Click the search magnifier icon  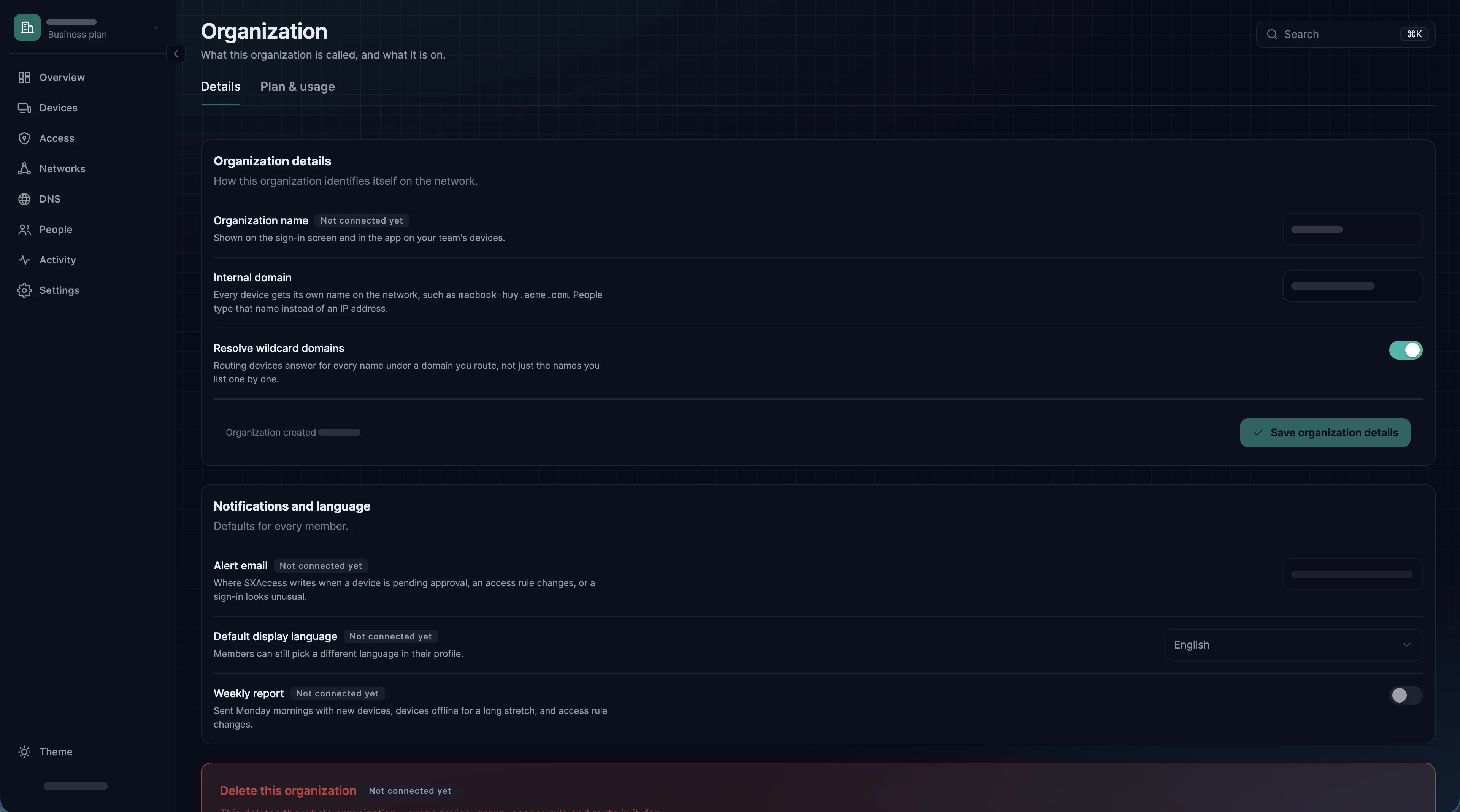pos(1272,35)
